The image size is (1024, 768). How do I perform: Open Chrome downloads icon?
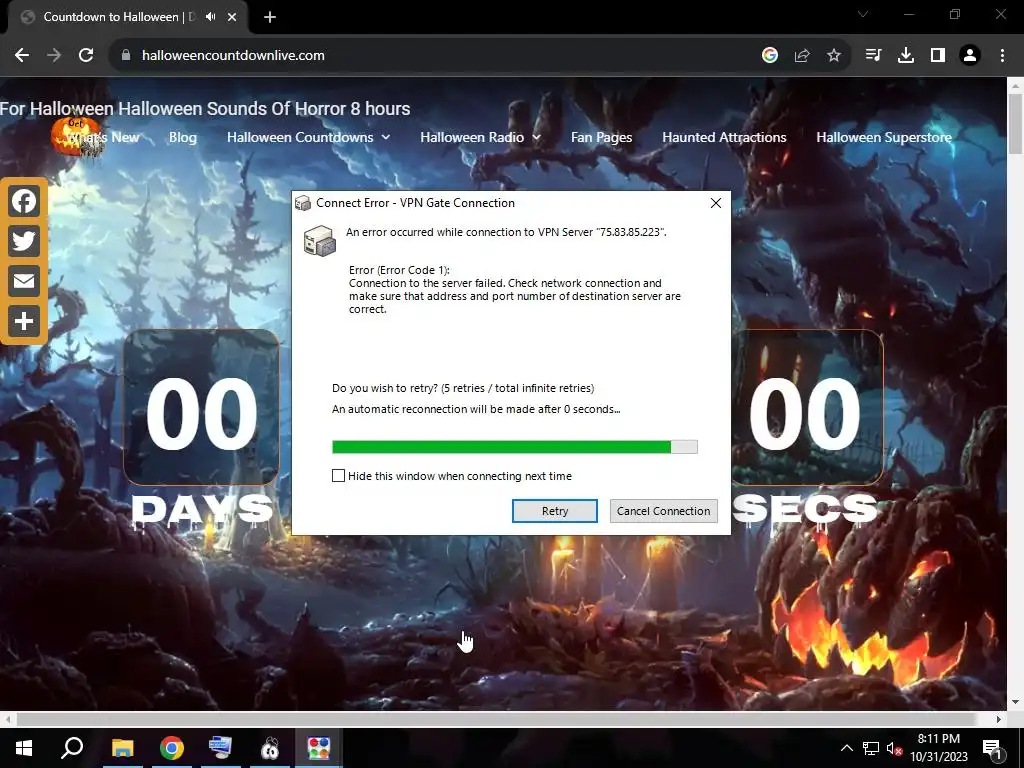(906, 56)
